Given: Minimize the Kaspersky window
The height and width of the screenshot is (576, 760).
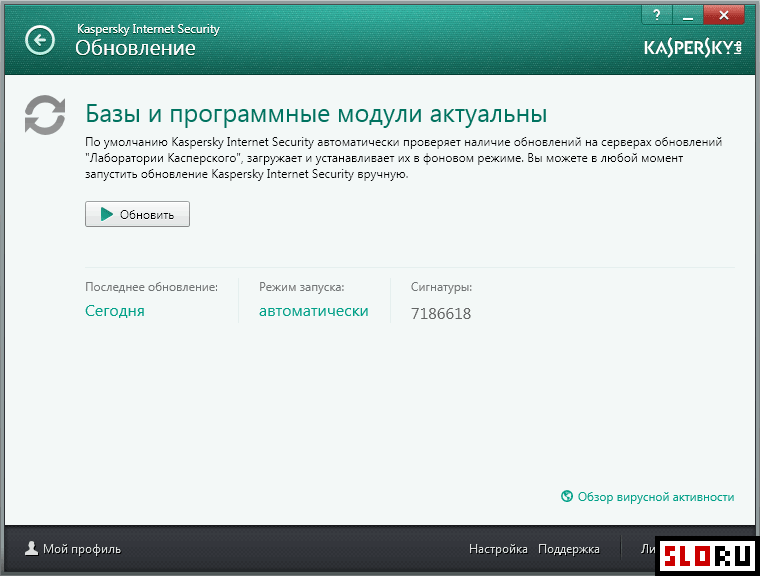Looking at the screenshot, I should tap(687, 15).
